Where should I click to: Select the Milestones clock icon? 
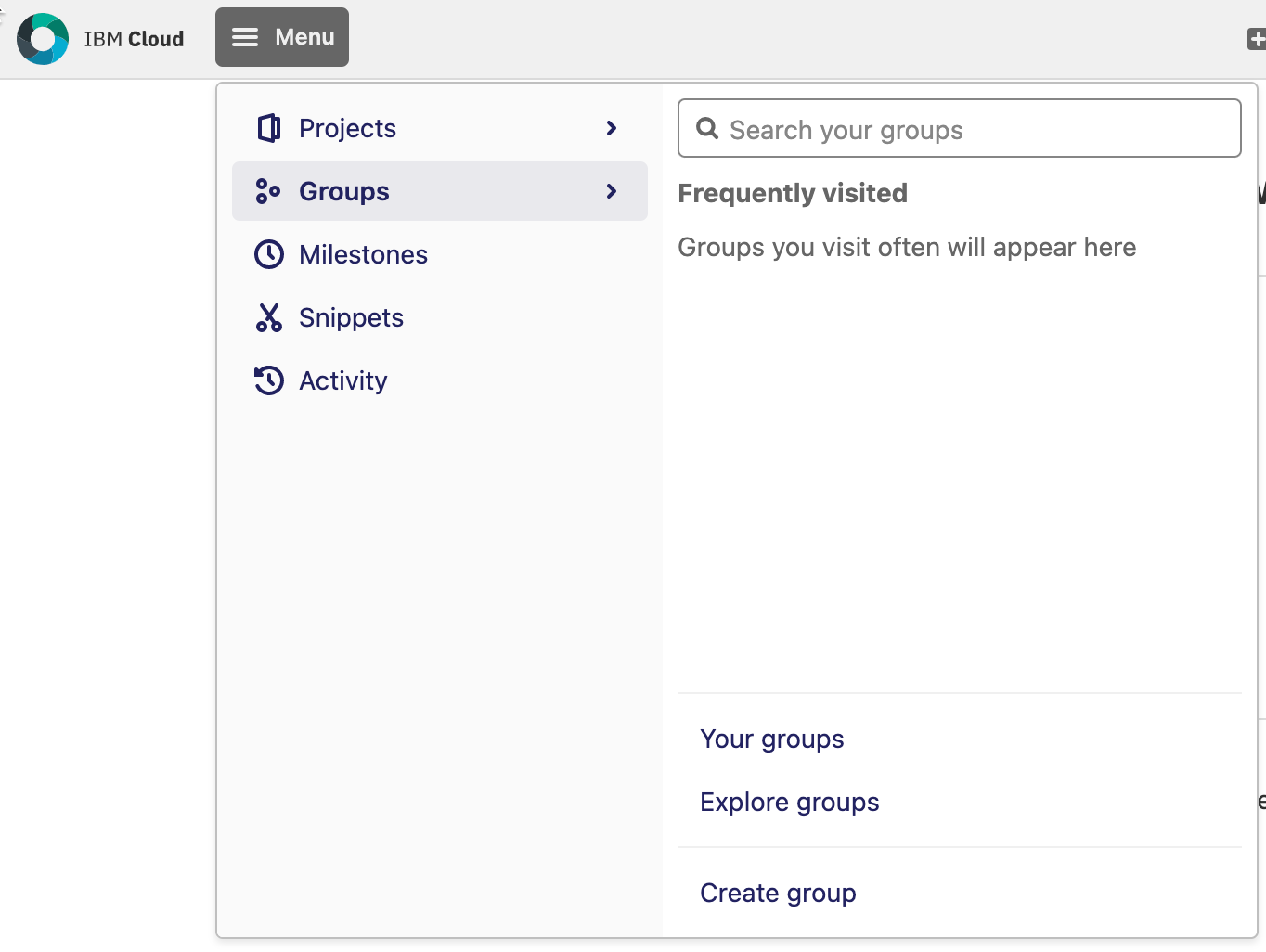(x=269, y=254)
